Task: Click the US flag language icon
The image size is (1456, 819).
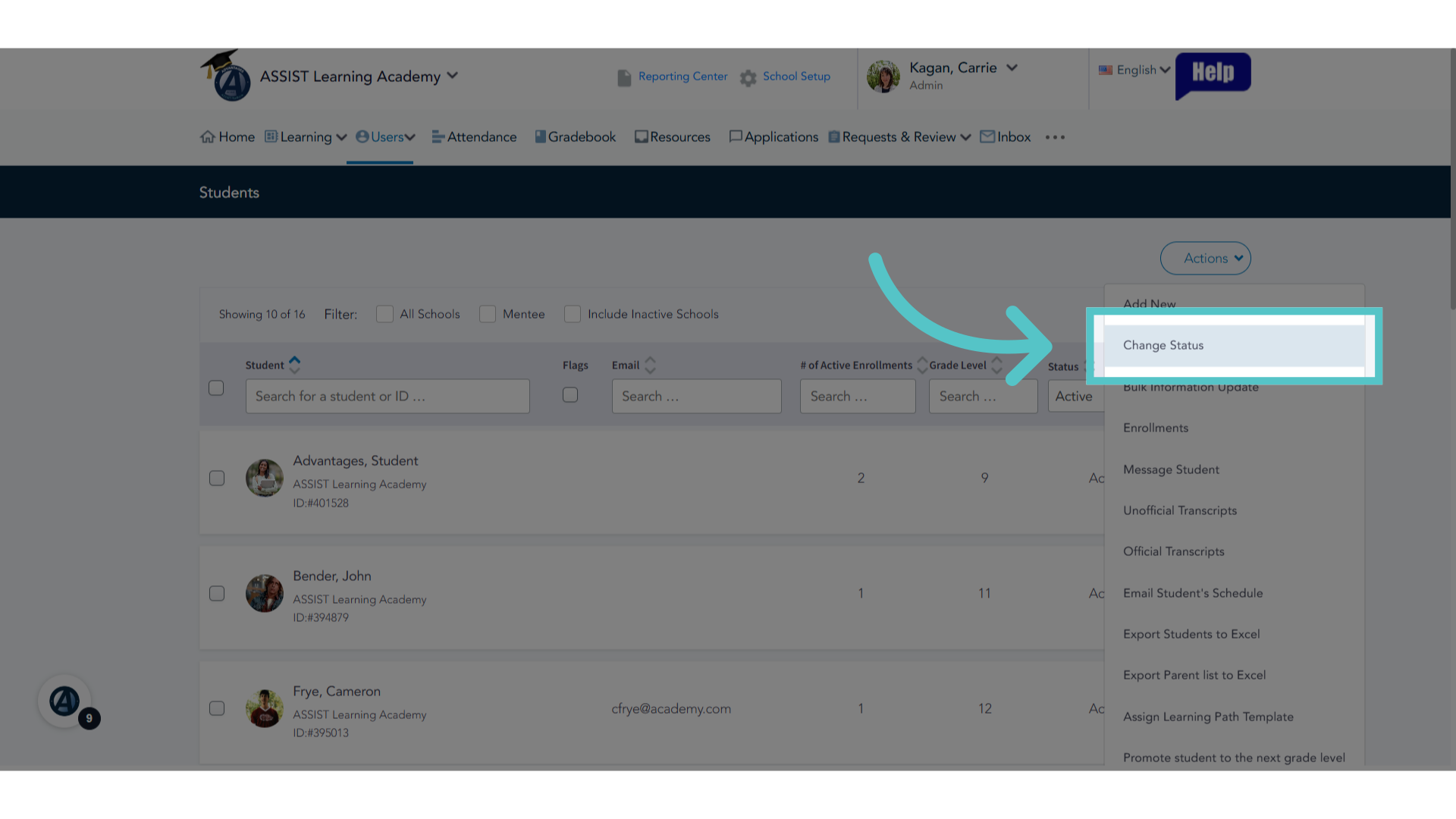Action: point(1106,70)
